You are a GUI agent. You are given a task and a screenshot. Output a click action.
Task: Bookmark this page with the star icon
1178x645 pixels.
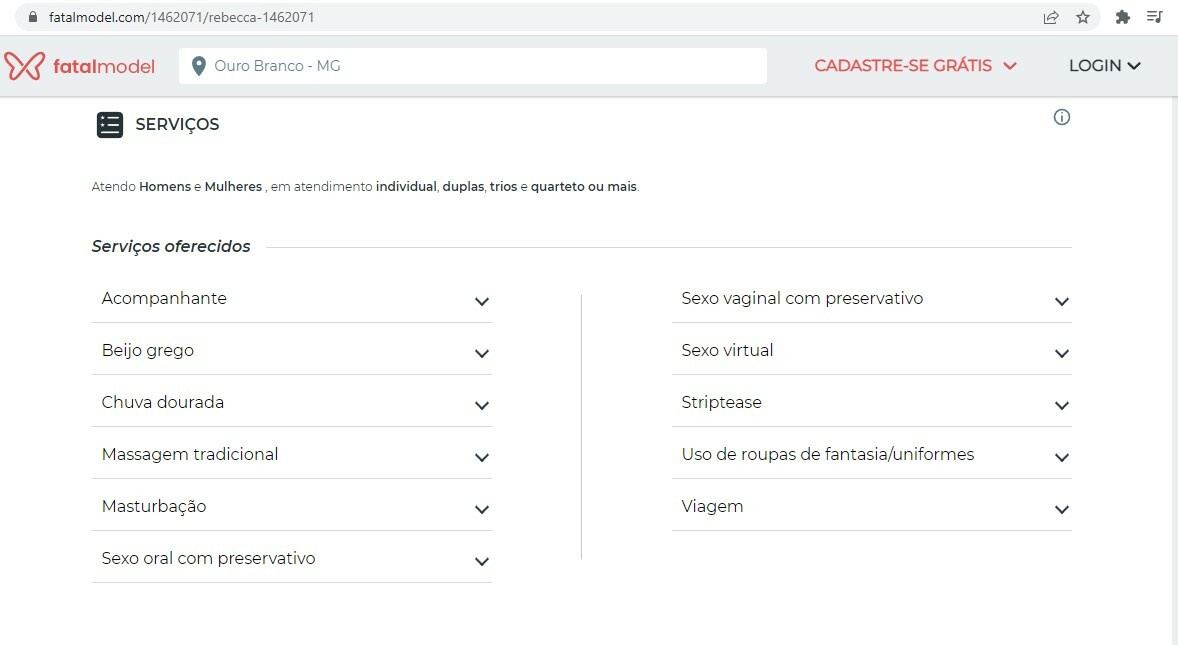pyautogui.click(x=1083, y=17)
